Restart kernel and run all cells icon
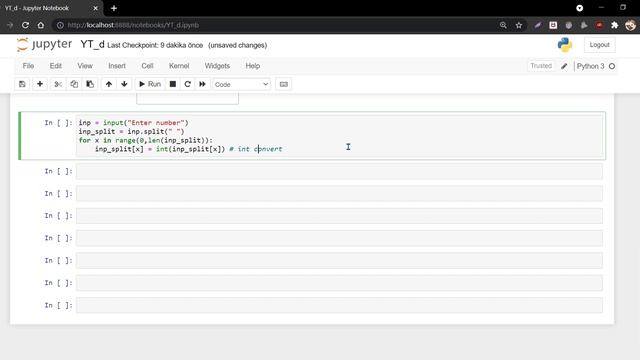 pos(202,84)
